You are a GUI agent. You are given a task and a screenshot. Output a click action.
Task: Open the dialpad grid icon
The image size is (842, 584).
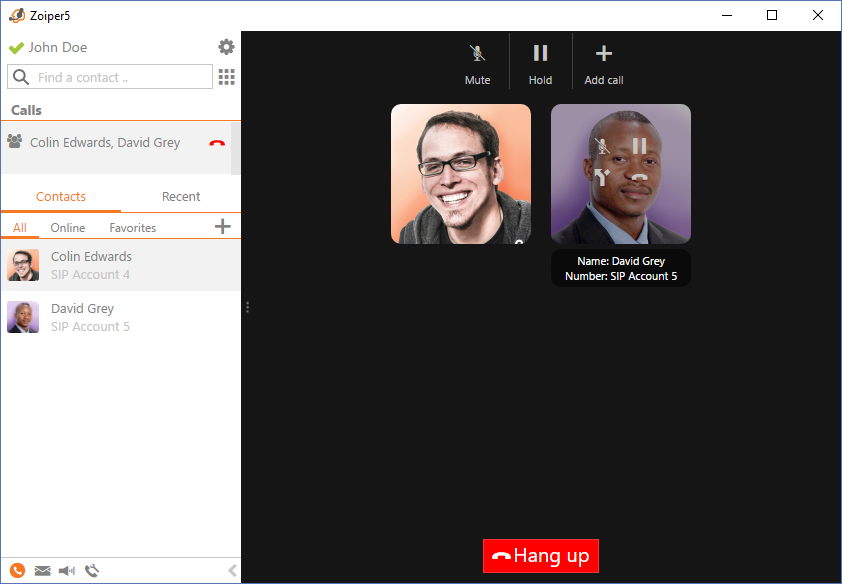(x=226, y=77)
